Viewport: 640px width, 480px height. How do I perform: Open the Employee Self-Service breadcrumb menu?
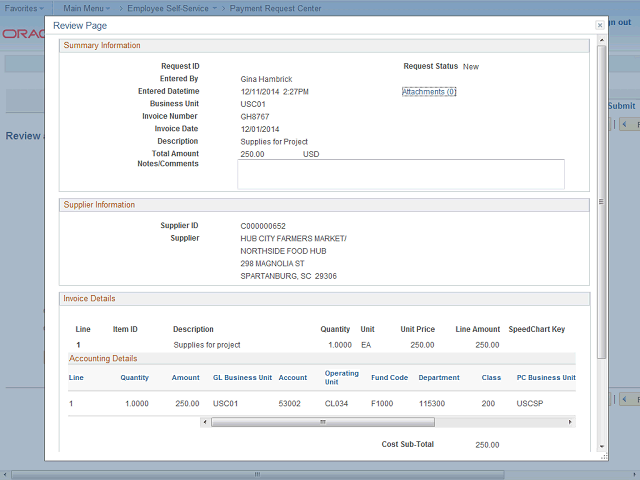170,7
